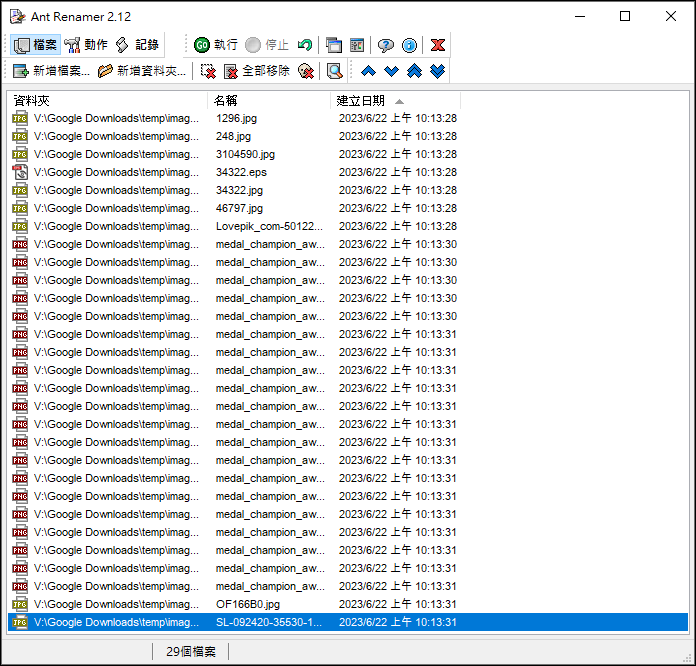Click the move up single arrow

pos(368,71)
